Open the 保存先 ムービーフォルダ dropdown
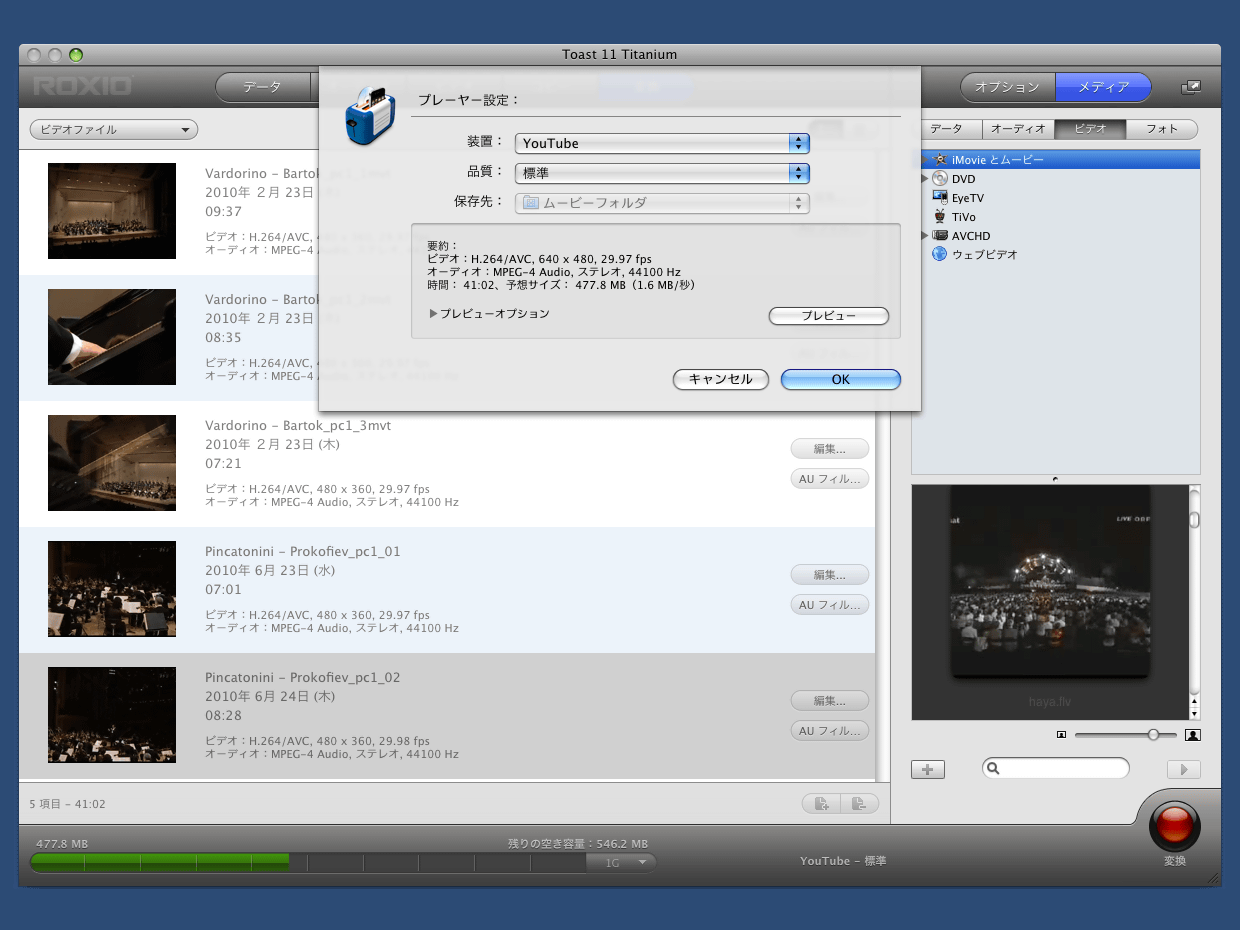The width and height of the screenshot is (1240, 930). coord(662,203)
